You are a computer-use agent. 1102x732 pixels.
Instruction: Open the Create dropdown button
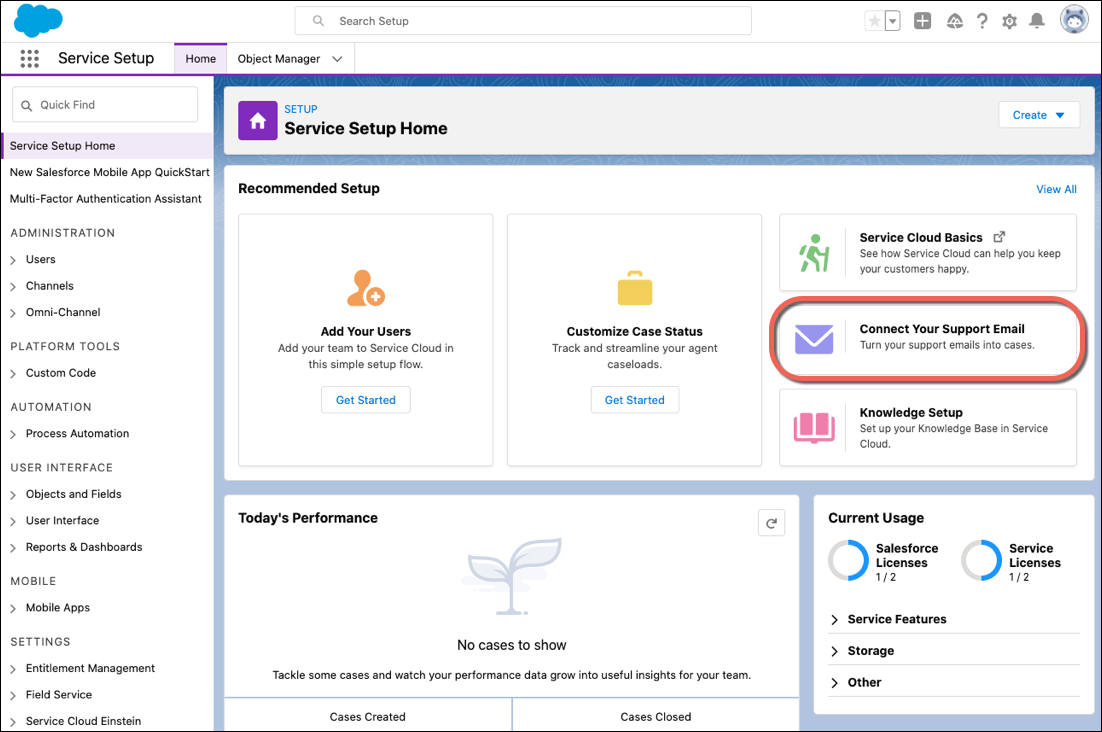click(x=1039, y=115)
